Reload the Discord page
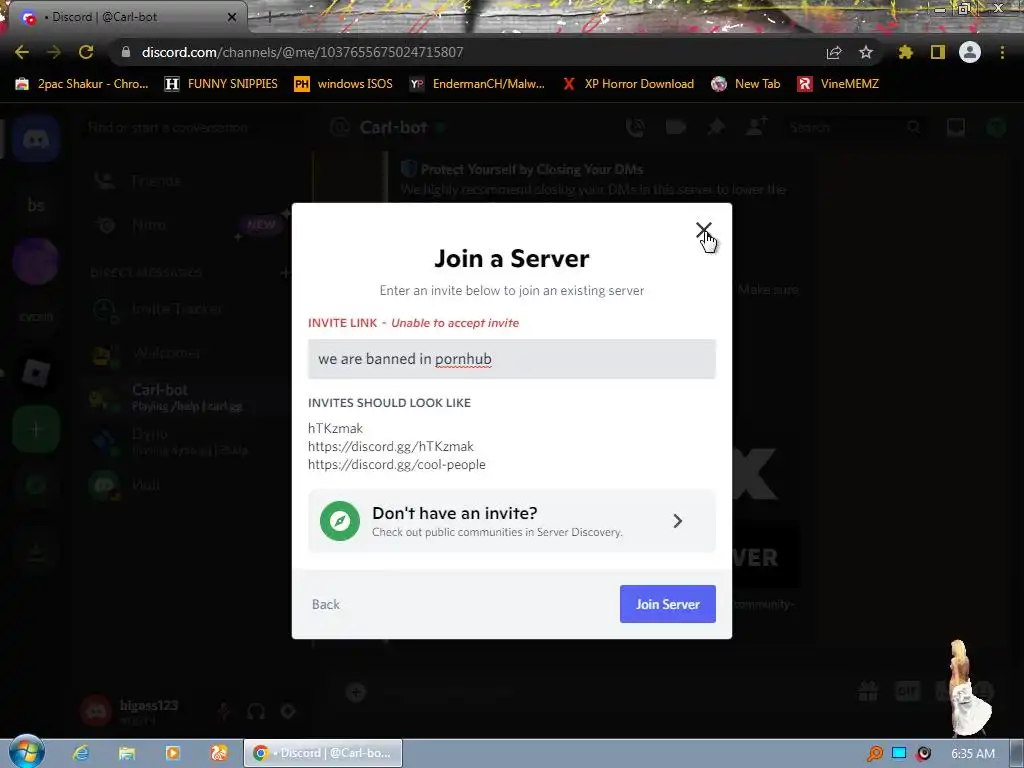1024x768 pixels. point(86,52)
